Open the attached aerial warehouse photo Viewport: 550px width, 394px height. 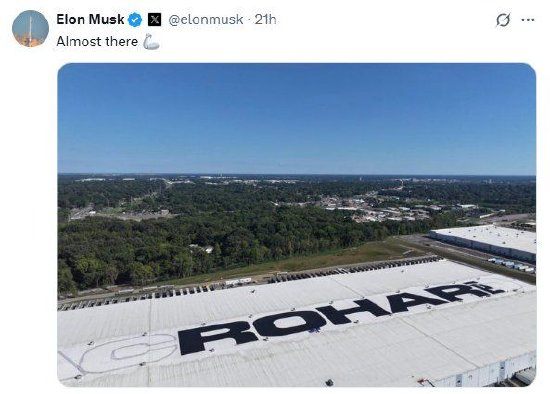point(297,225)
